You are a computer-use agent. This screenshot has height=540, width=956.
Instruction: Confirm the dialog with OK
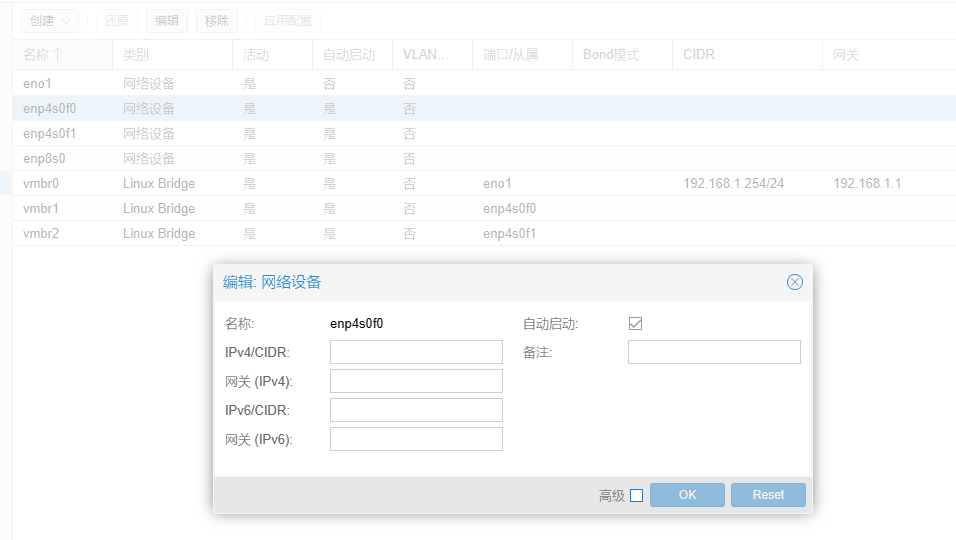[x=687, y=495]
